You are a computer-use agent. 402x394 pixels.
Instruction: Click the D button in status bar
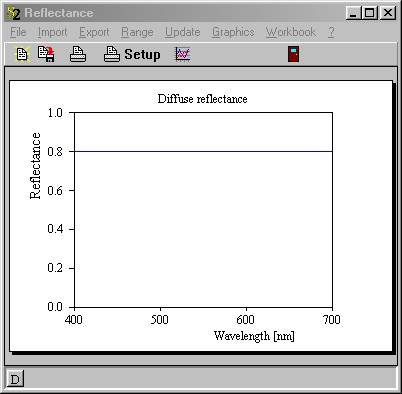click(15, 379)
